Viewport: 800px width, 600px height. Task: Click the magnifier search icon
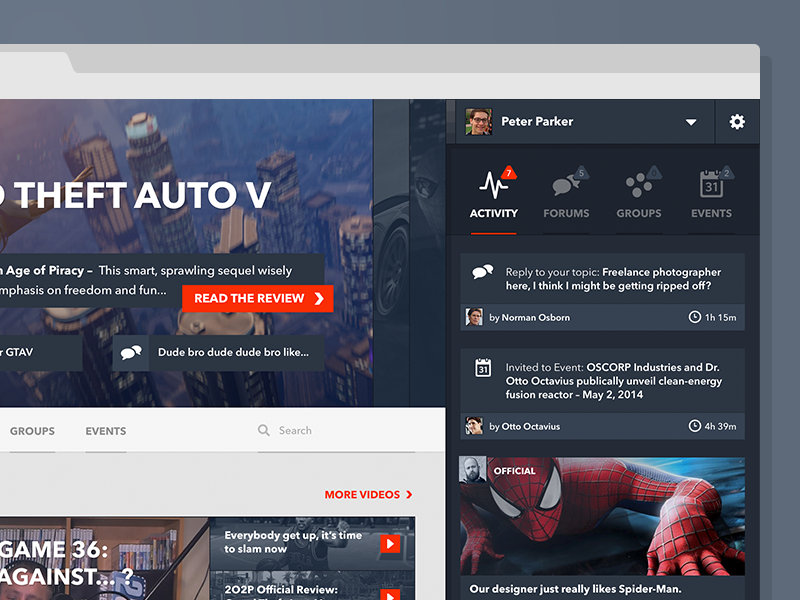(x=264, y=430)
